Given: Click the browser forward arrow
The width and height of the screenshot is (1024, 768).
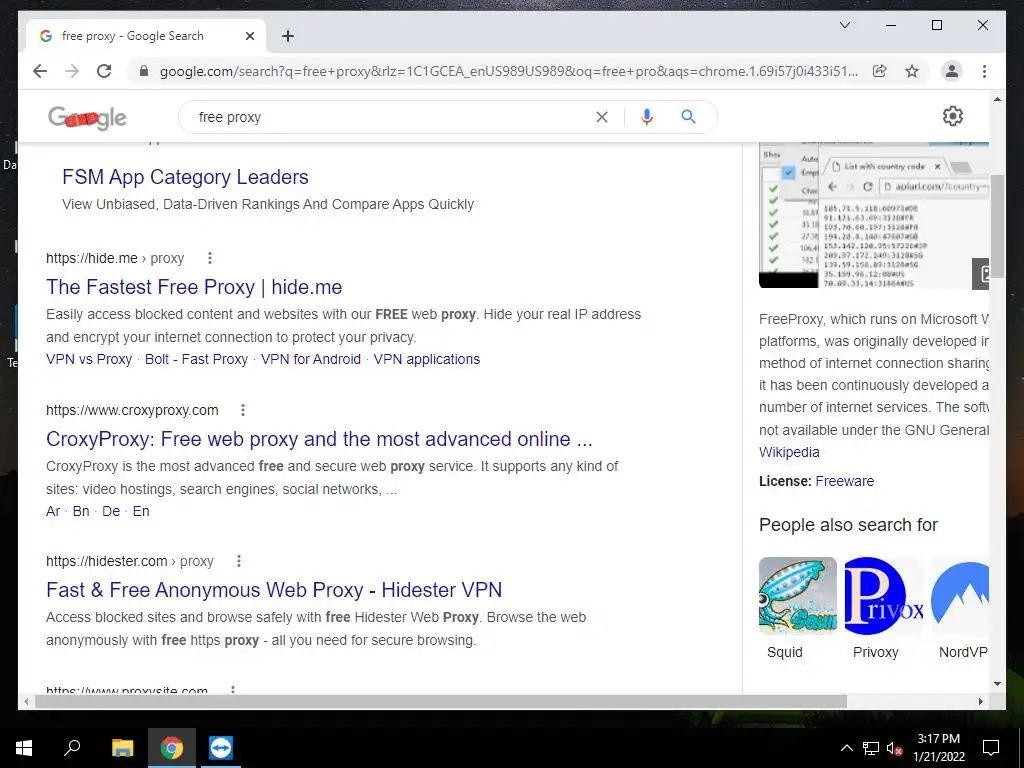Looking at the screenshot, I should click(x=72, y=71).
